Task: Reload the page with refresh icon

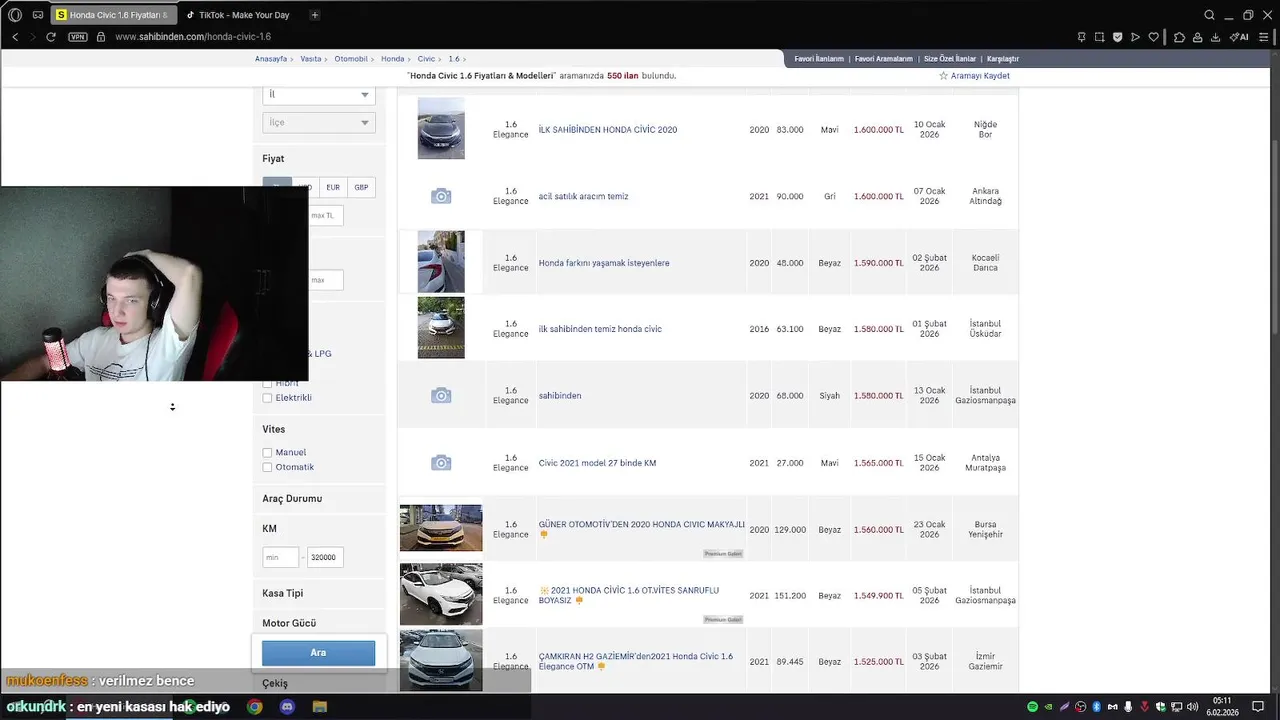Action: [51, 37]
